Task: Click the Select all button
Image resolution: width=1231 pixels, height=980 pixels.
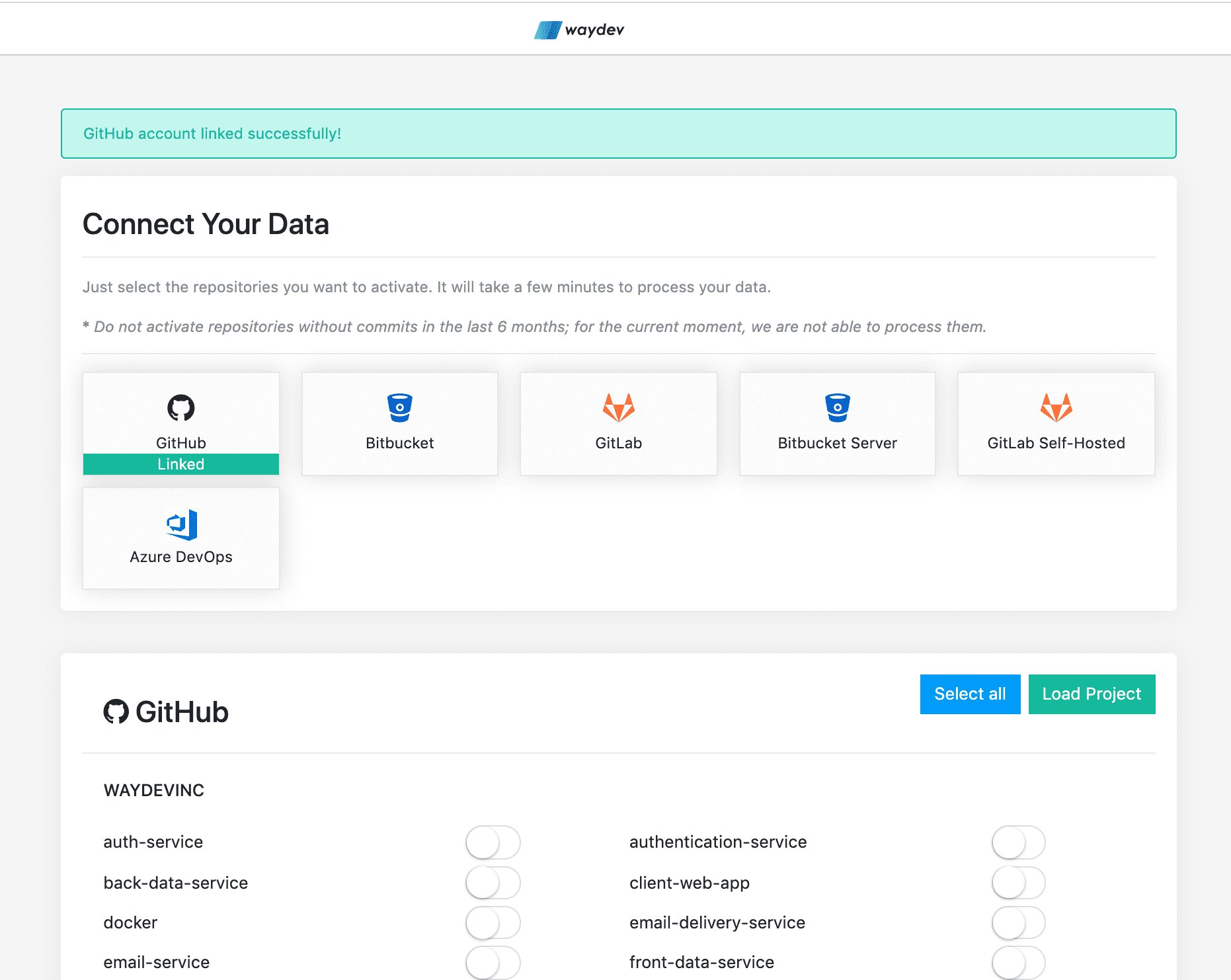Action: coord(970,694)
